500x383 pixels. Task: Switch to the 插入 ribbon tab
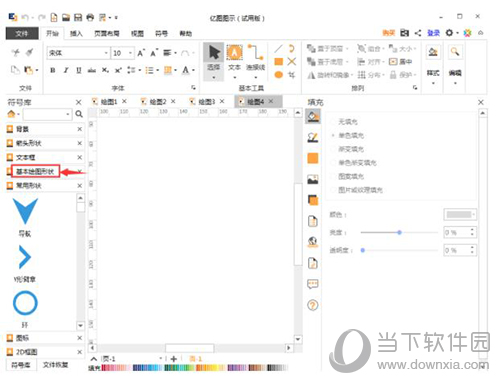coord(76,33)
